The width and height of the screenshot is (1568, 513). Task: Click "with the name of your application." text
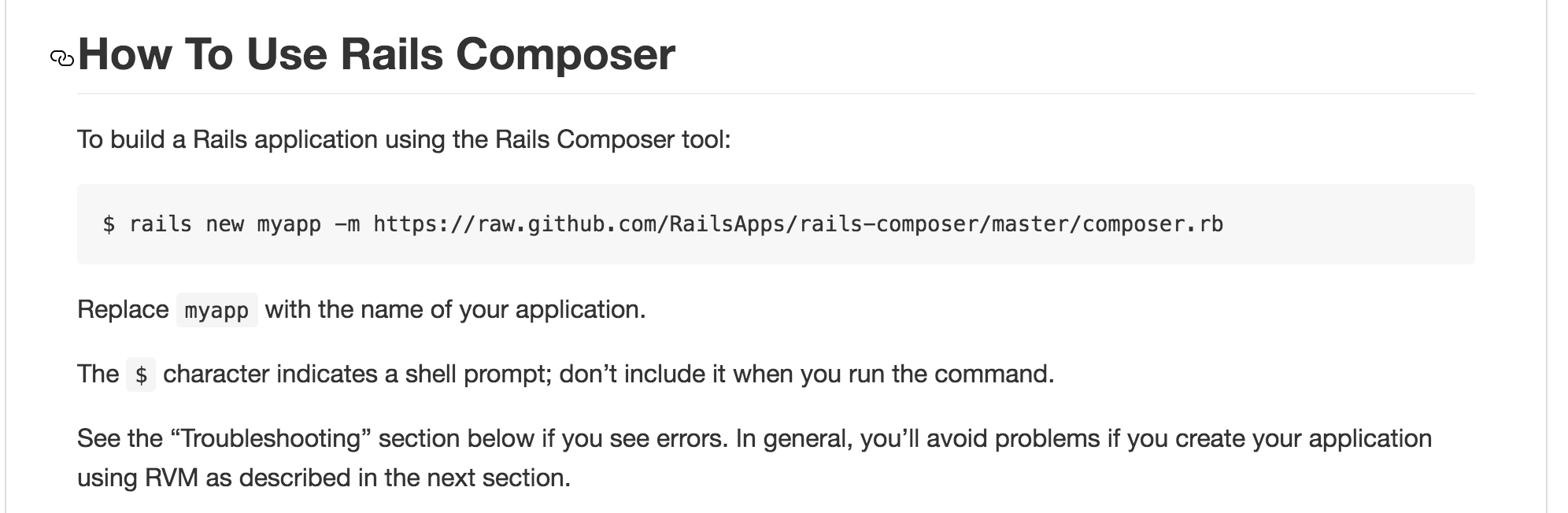coord(455,309)
